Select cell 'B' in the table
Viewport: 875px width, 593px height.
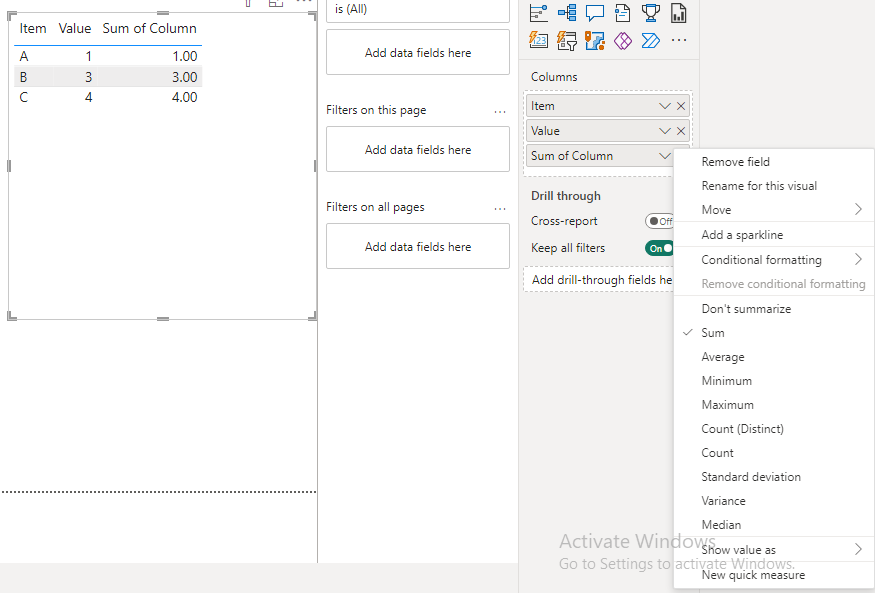point(23,77)
